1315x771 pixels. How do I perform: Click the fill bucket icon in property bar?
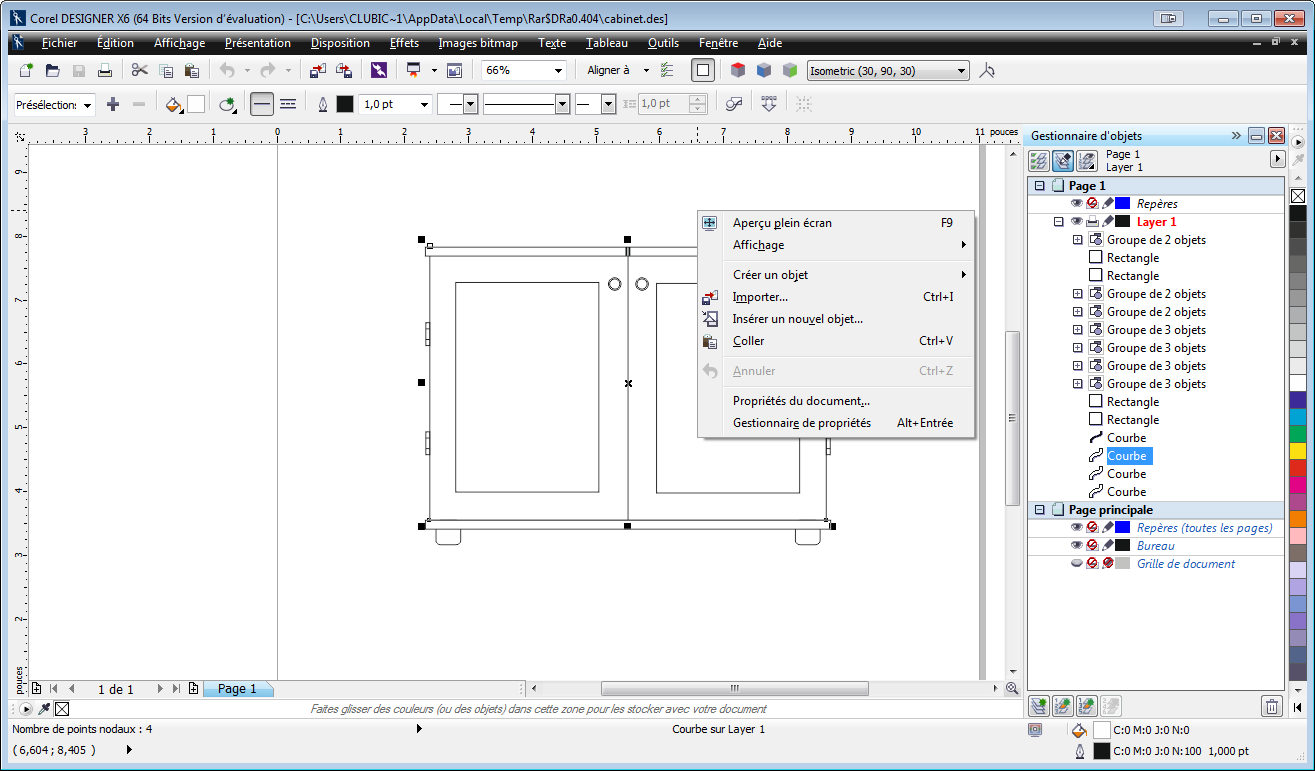point(174,105)
